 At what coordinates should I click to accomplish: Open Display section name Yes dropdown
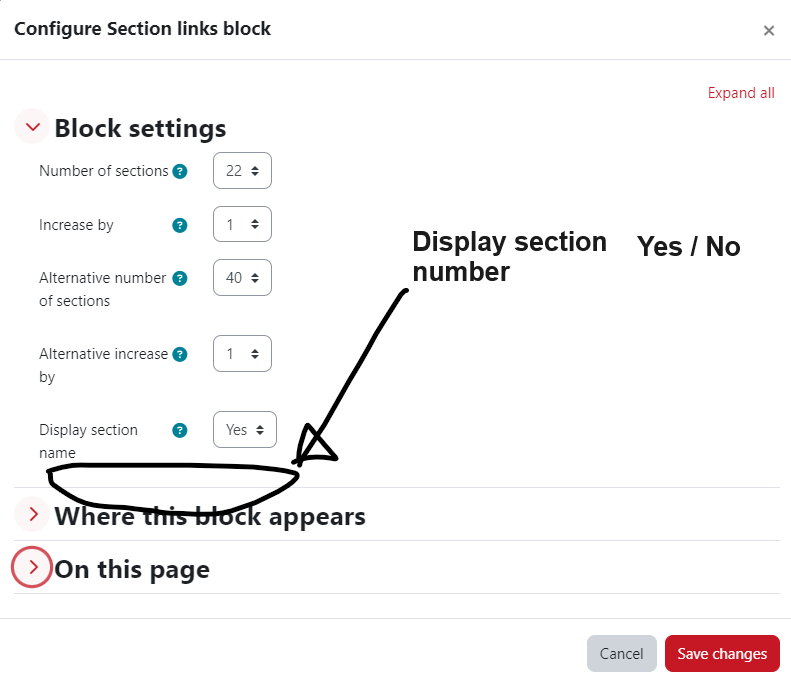point(245,429)
